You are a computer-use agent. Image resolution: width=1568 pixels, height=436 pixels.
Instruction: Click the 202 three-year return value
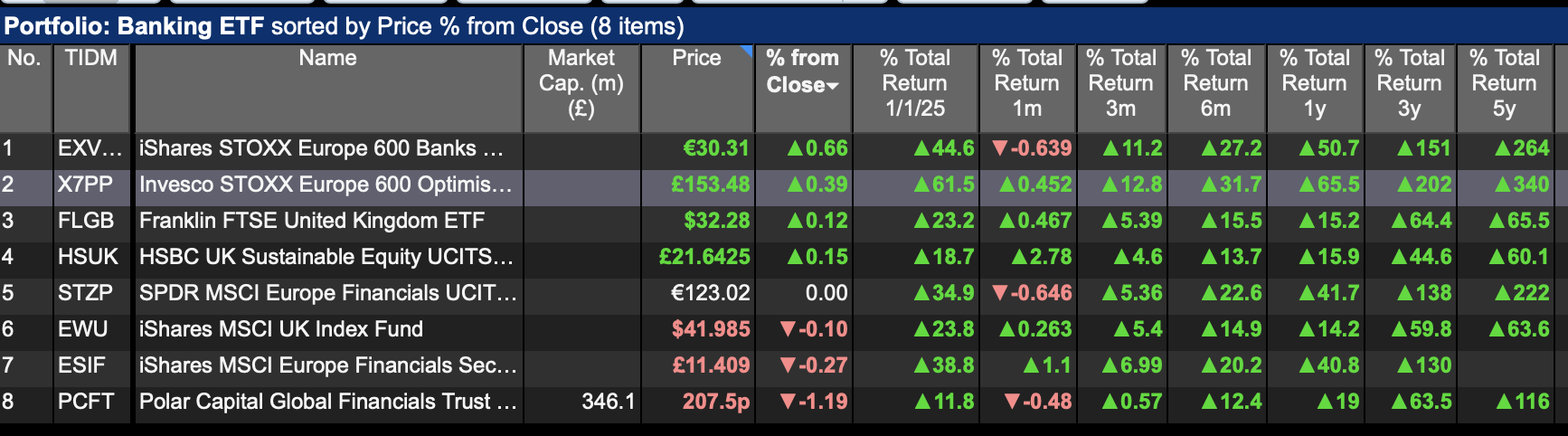point(1424,185)
